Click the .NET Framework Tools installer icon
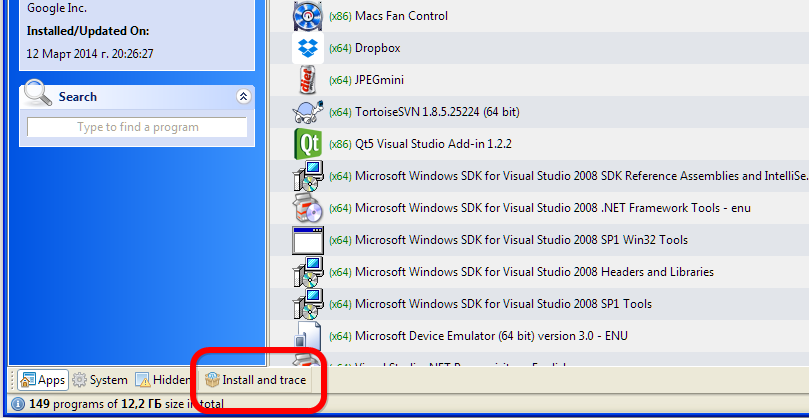809x418 pixels. tap(308, 208)
